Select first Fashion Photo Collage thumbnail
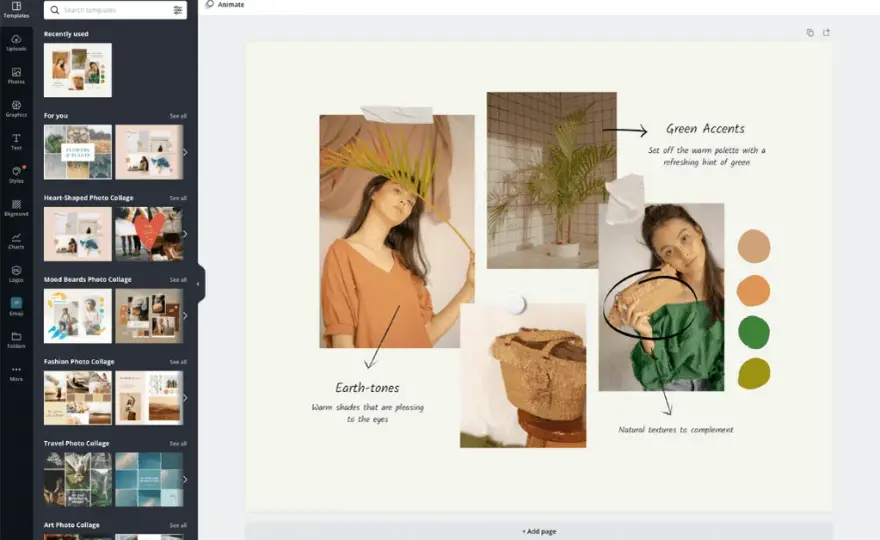The image size is (880, 540). coord(77,397)
